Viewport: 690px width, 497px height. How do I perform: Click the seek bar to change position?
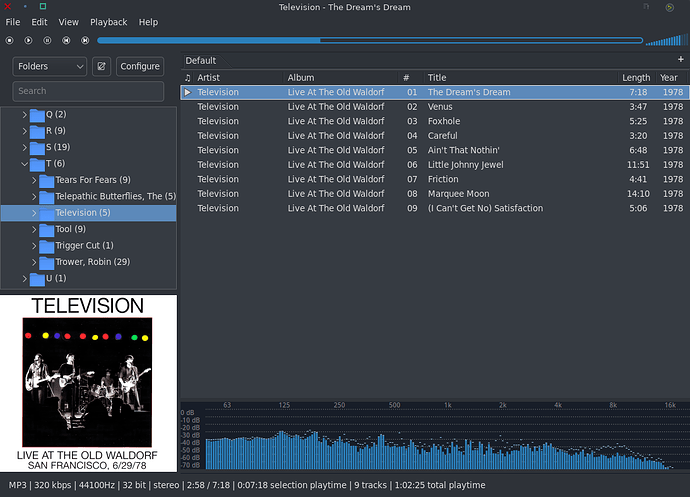coord(400,40)
